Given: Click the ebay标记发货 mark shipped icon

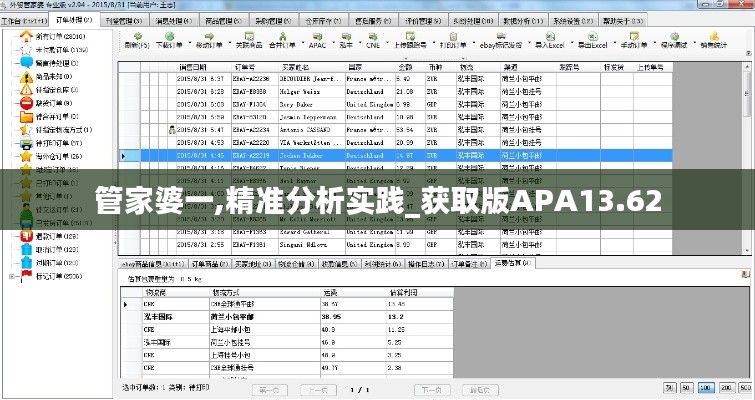Looking at the screenshot, I should [501, 37].
